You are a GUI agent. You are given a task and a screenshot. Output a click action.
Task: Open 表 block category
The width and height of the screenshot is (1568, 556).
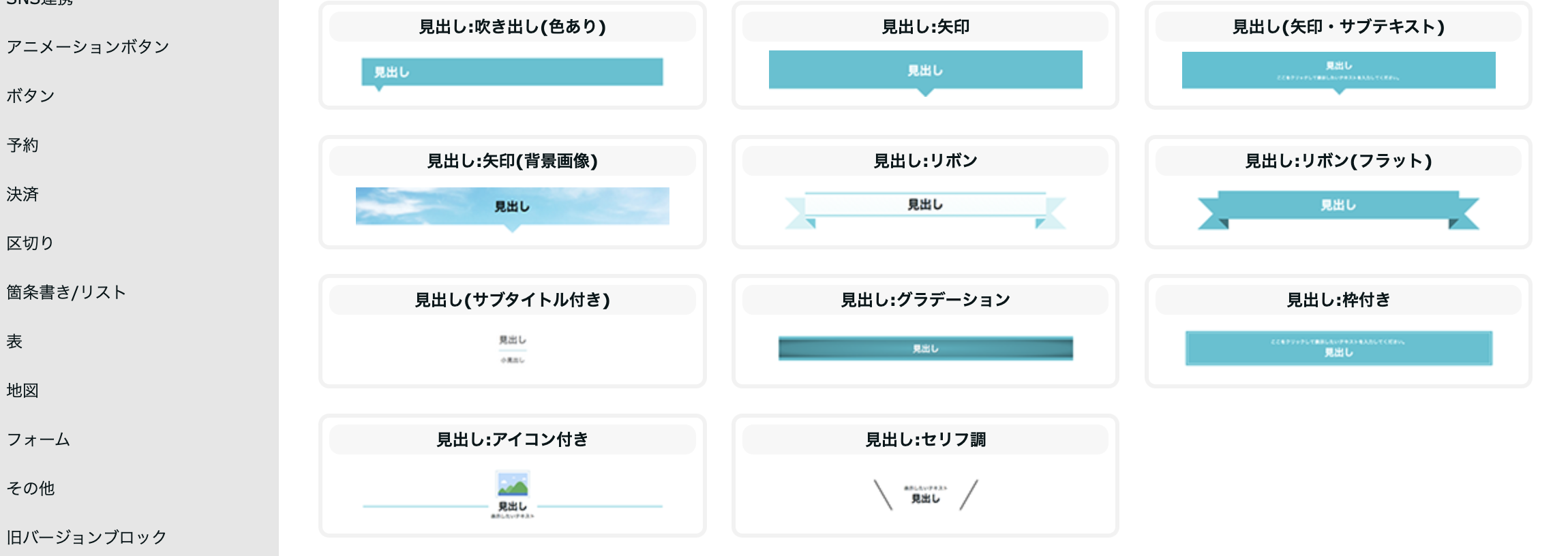point(14,341)
